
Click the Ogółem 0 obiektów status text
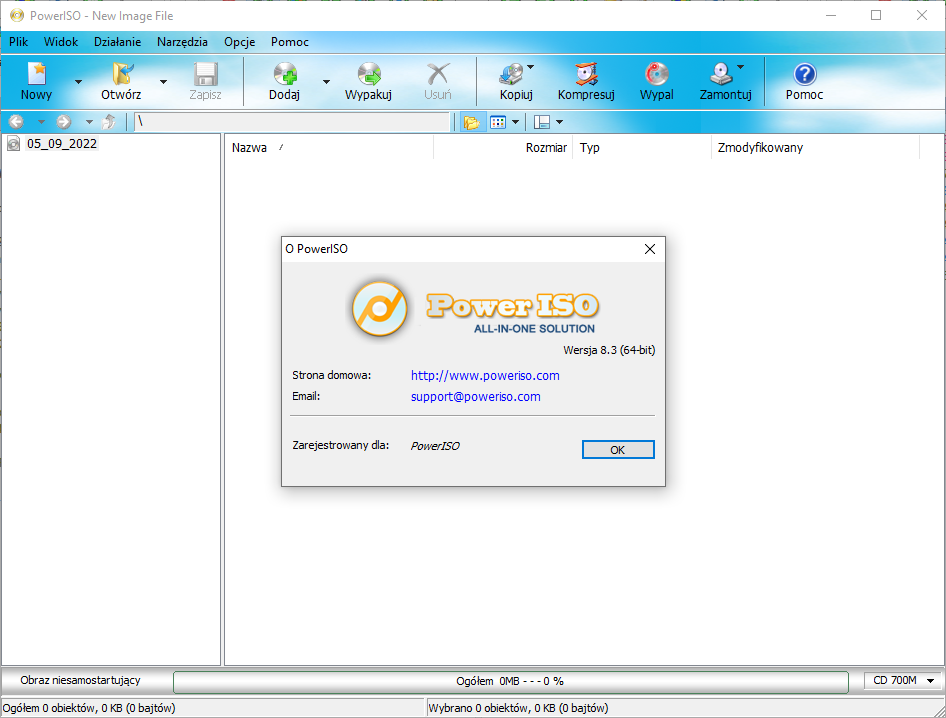[89, 708]
